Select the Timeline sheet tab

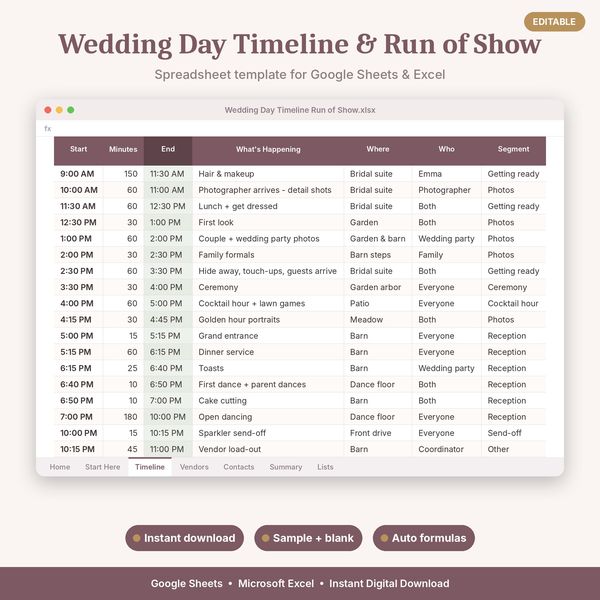tap(150, 467)
